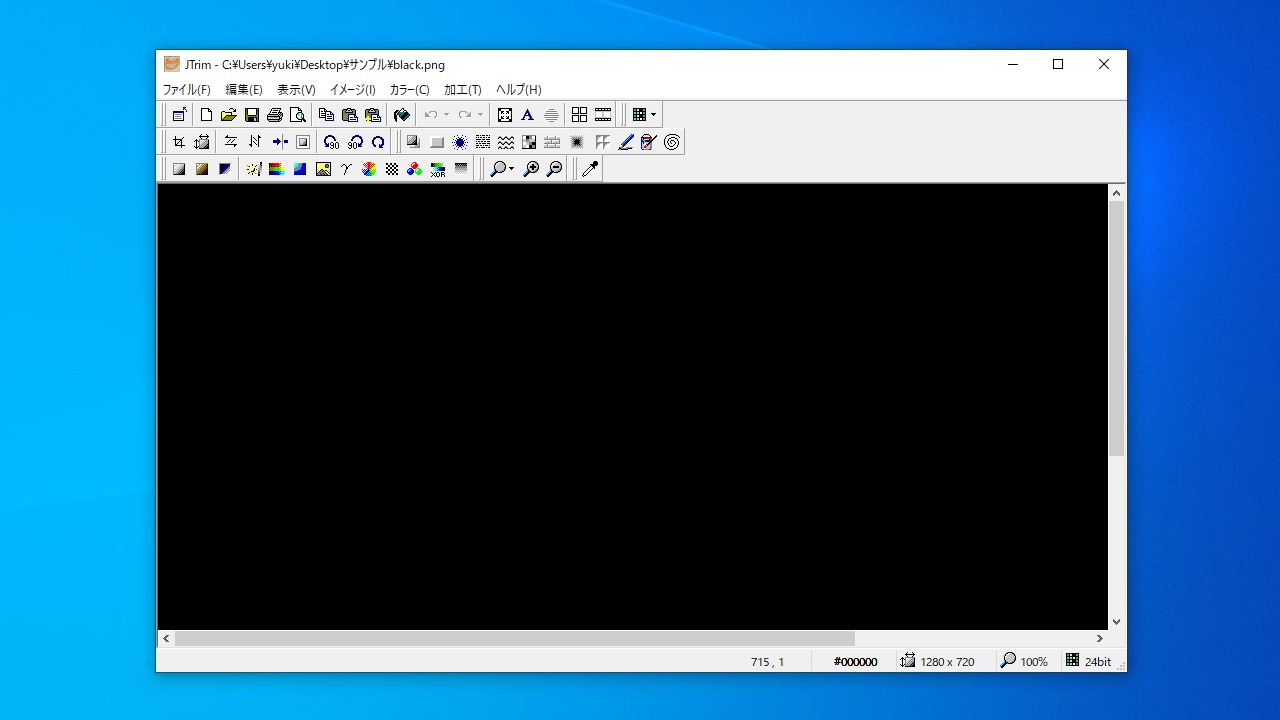Click the brightness sun icon
The width and height of the screenshot is (1280, 720).
click(253, 169)
